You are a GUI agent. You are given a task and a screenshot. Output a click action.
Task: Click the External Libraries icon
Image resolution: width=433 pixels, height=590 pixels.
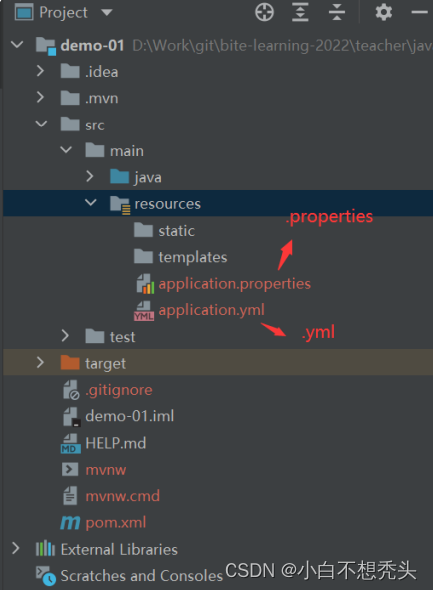(45, 549)
